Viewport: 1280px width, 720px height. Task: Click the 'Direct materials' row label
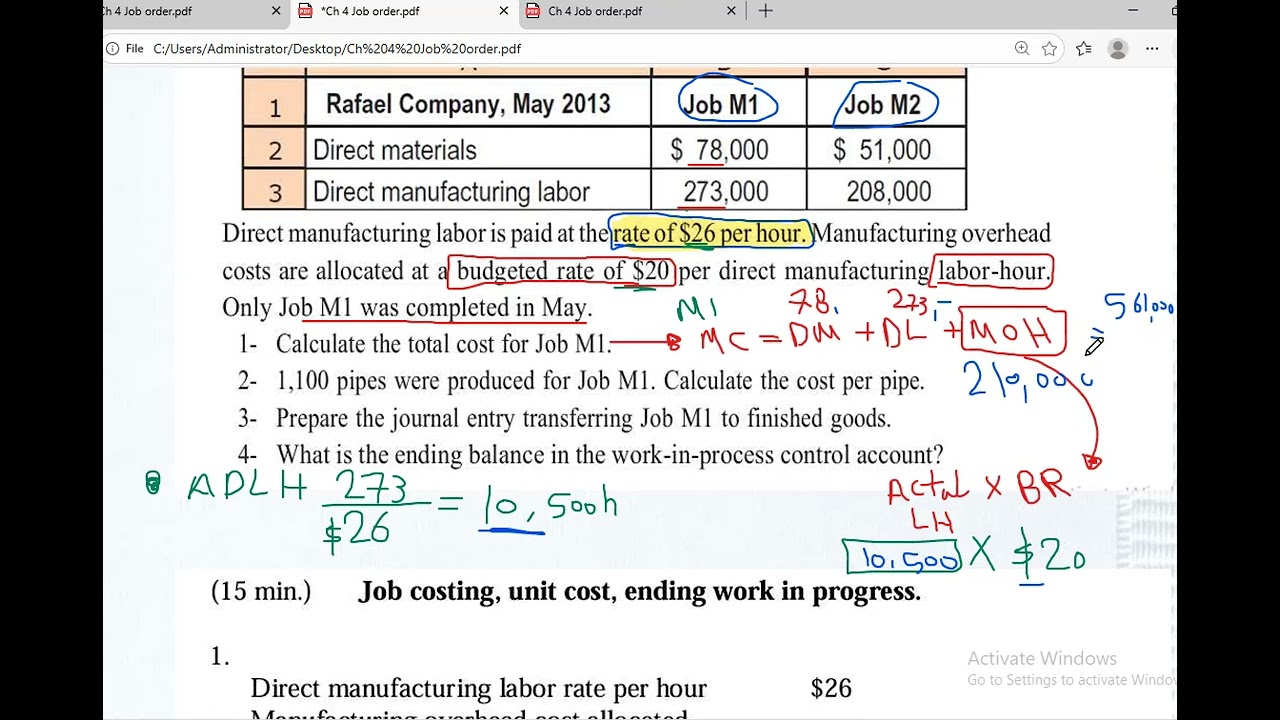coord(395,150)
